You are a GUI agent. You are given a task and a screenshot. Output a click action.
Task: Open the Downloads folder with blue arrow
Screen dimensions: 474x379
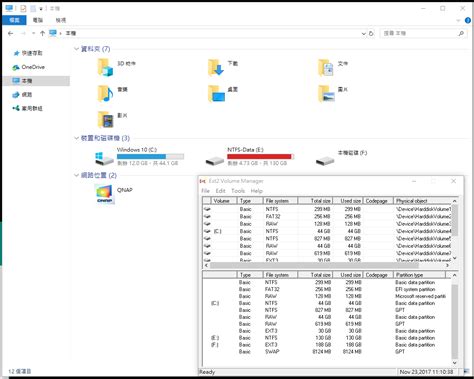(x=216, y=67)
